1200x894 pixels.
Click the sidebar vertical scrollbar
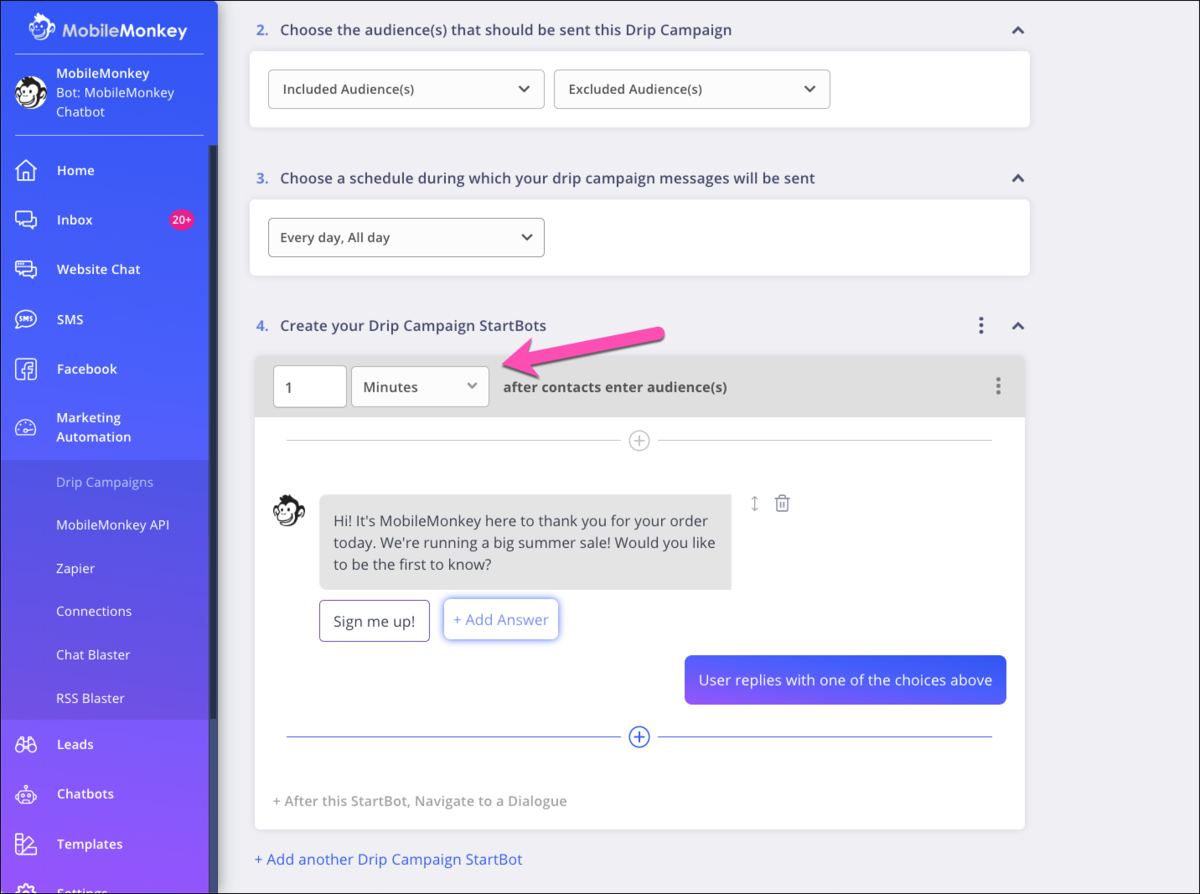(212, 430)
